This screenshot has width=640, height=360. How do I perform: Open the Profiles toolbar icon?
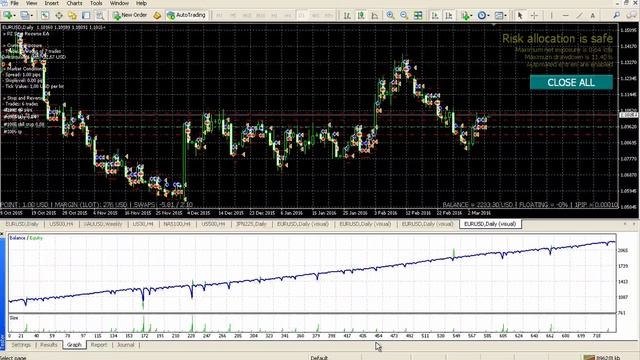[24, 15]
